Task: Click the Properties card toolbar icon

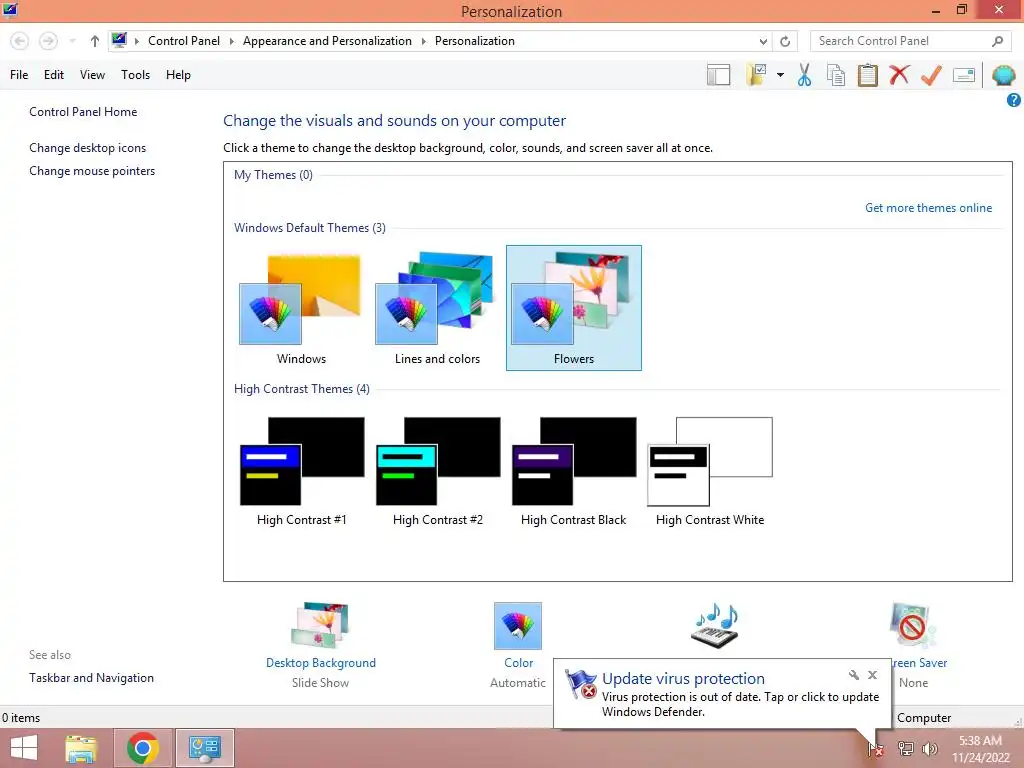Action: click(964, 76)
